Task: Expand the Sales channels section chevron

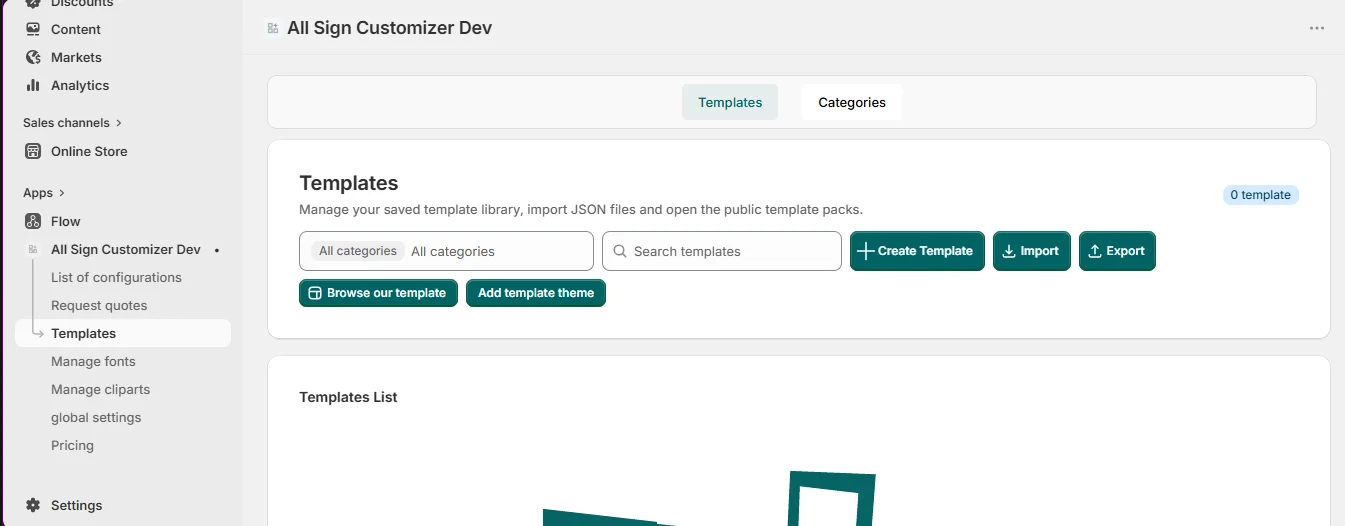Action: click(119, 123)
